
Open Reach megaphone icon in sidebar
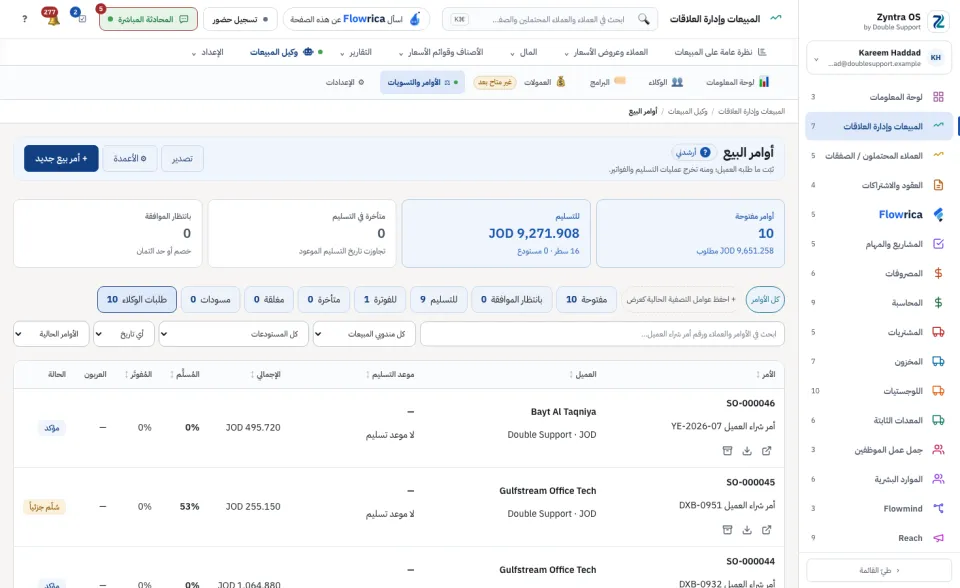click(x=938, y=538)
